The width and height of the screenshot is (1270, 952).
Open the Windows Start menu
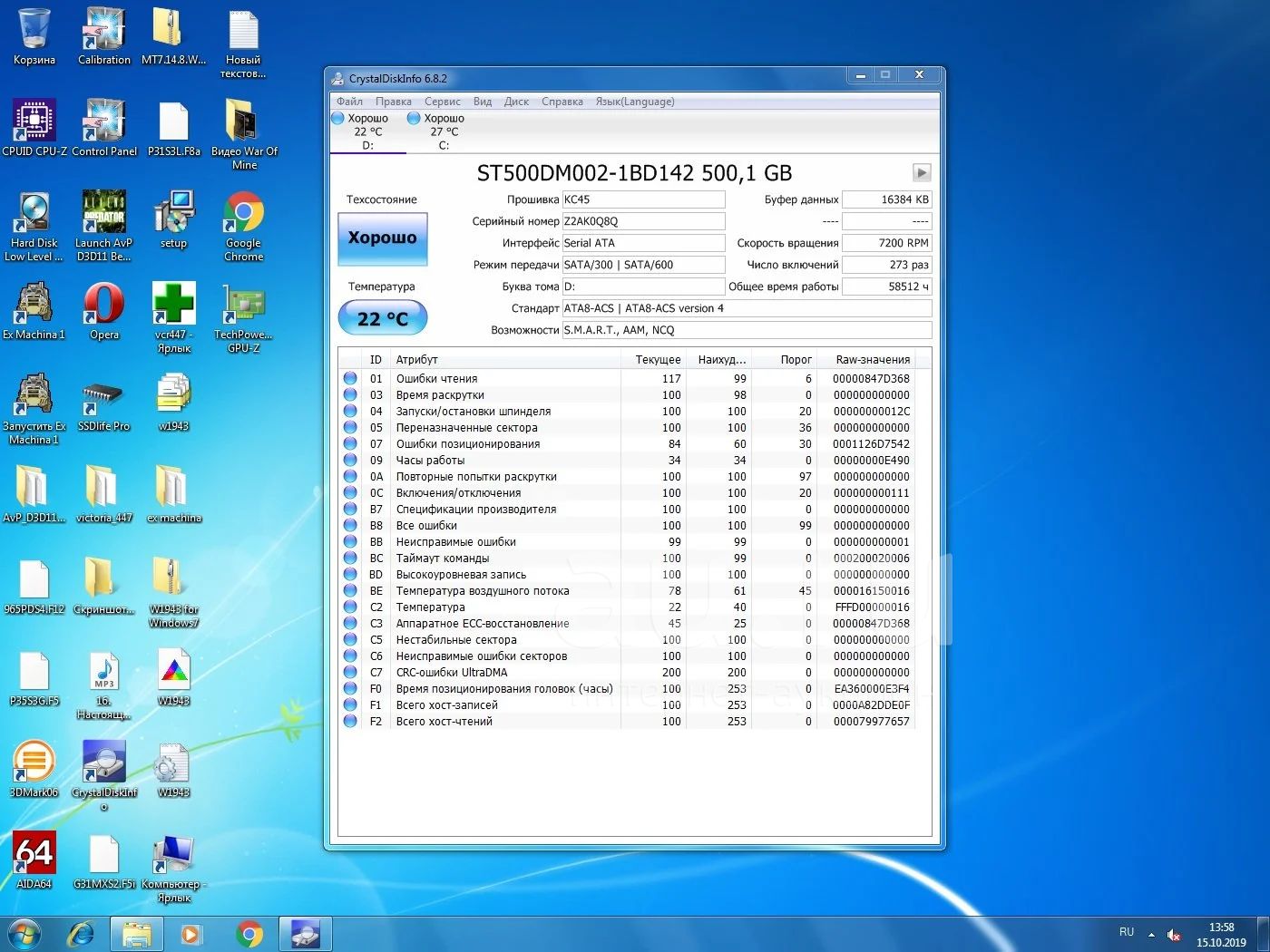(x=24, y=934)
